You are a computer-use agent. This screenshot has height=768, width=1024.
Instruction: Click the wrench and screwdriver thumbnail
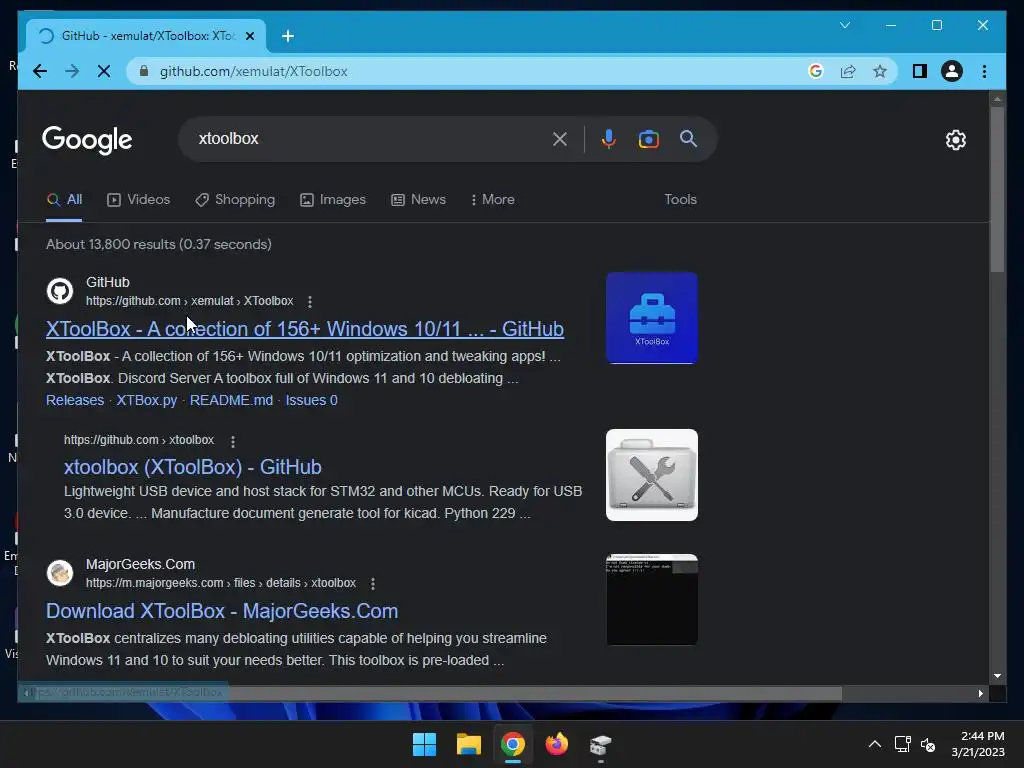click(x=652, y=475)
